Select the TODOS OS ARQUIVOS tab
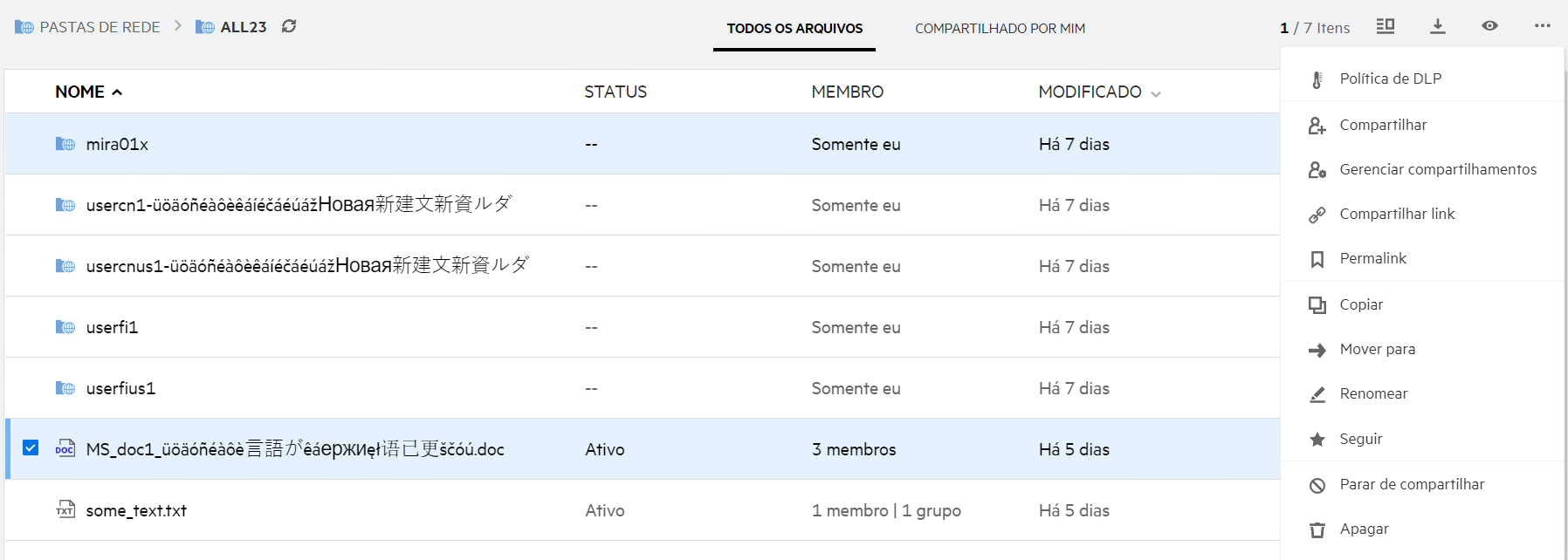The image size is (1568, 560). click(794, 29)
